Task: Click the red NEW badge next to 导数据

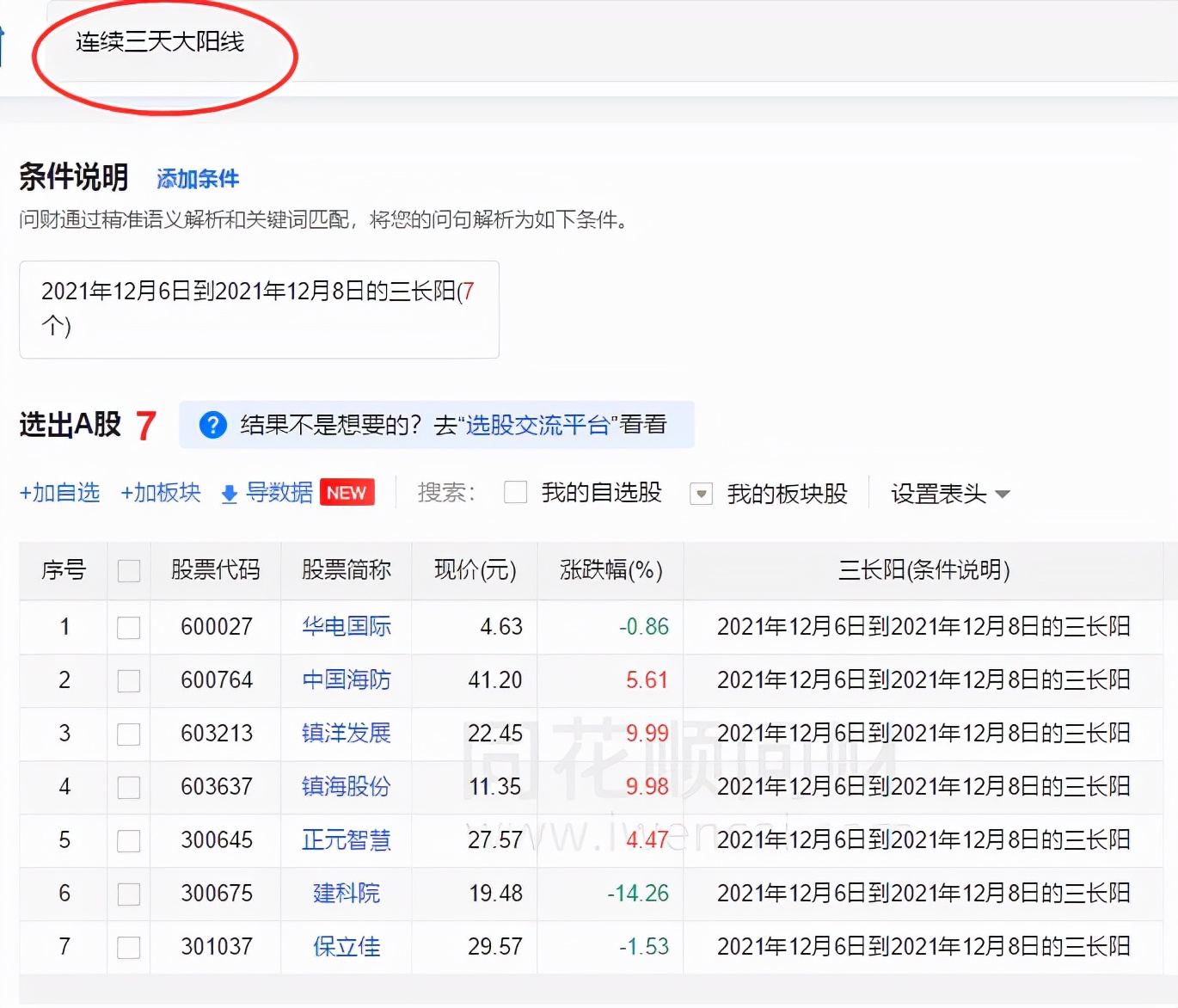Action: [347, 492]
